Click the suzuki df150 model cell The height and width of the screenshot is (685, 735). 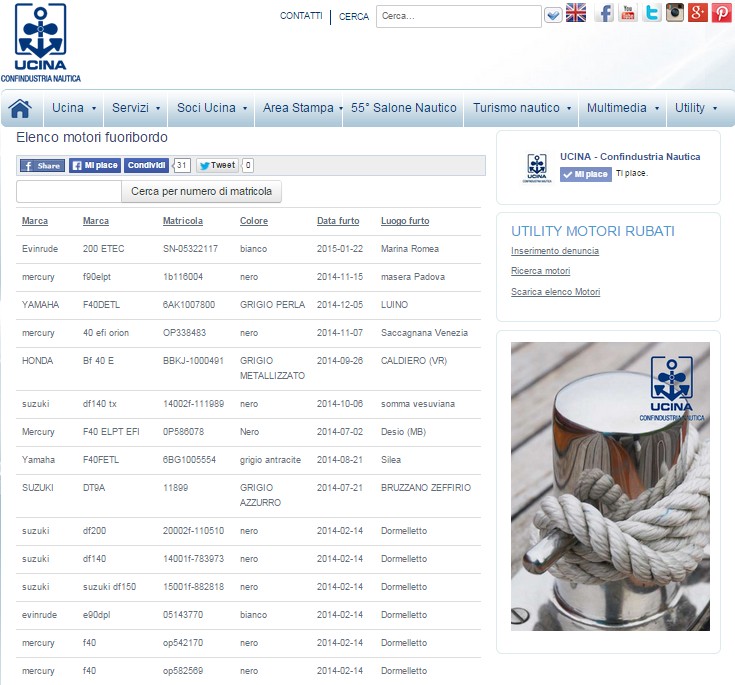(x=109, y=587)
